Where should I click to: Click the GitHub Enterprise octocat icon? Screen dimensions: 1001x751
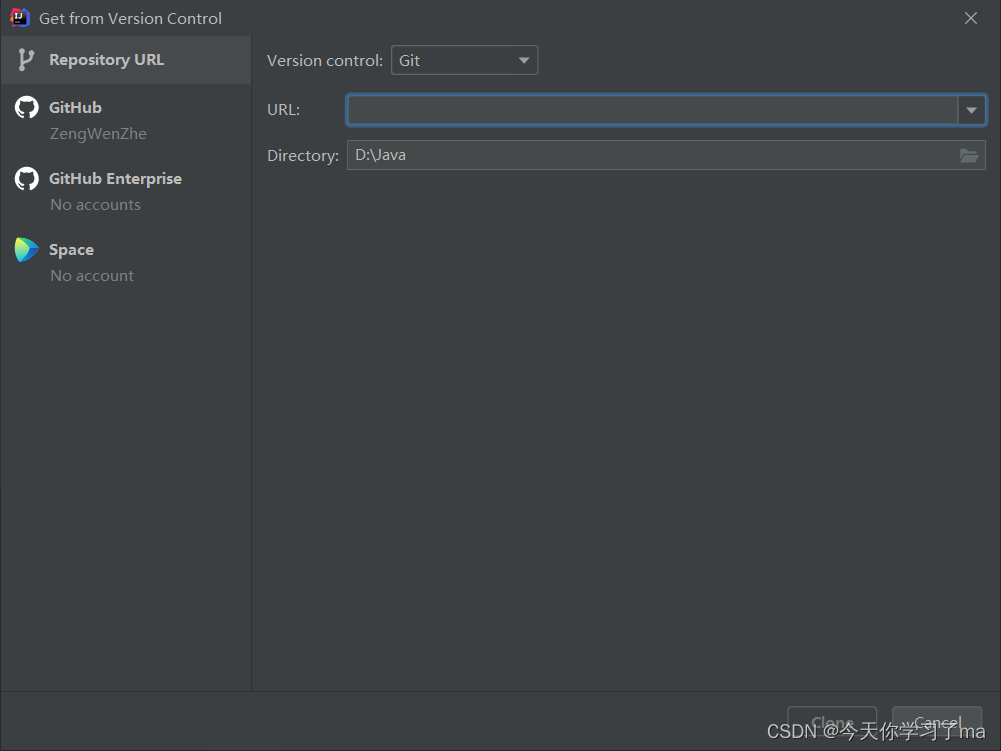click(x=27, y=179)
